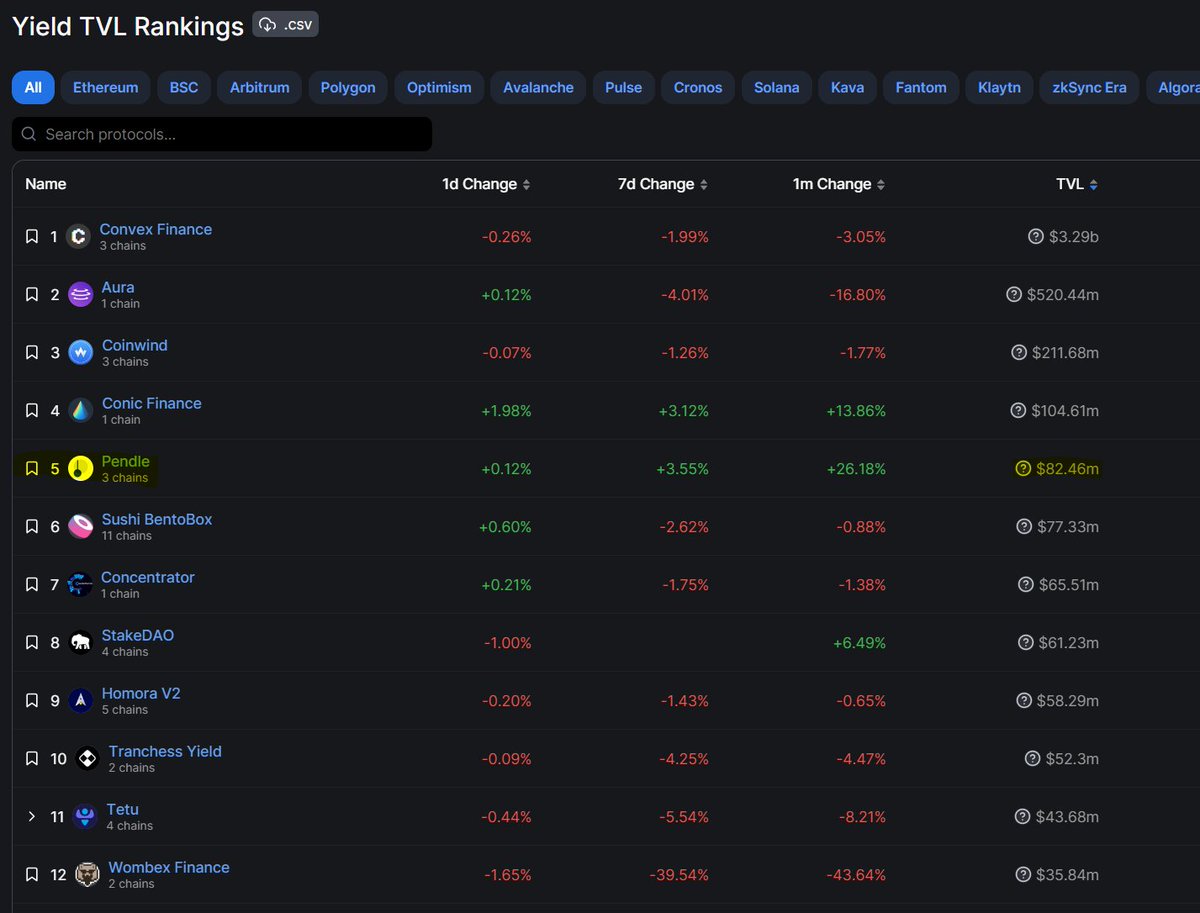Image resolution: width=1200 pixels, height=913 pixels.
Task: Filter by Fantom chain
Action: tap(921, 87)
